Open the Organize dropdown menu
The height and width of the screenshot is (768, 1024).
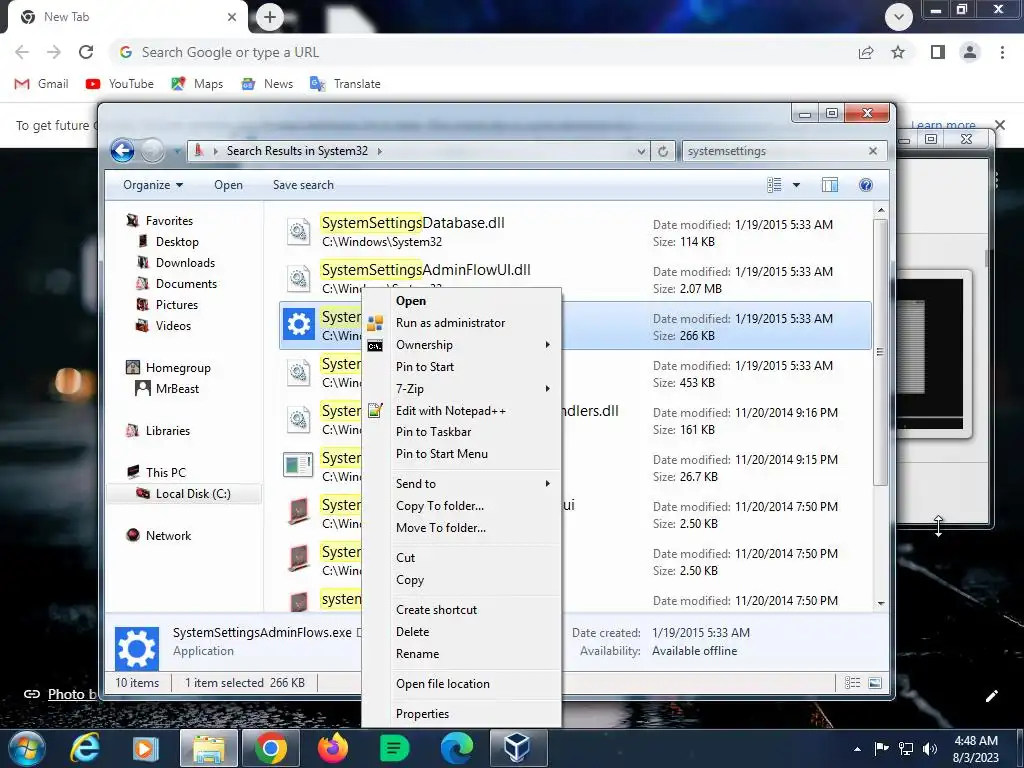pos(153,185)
